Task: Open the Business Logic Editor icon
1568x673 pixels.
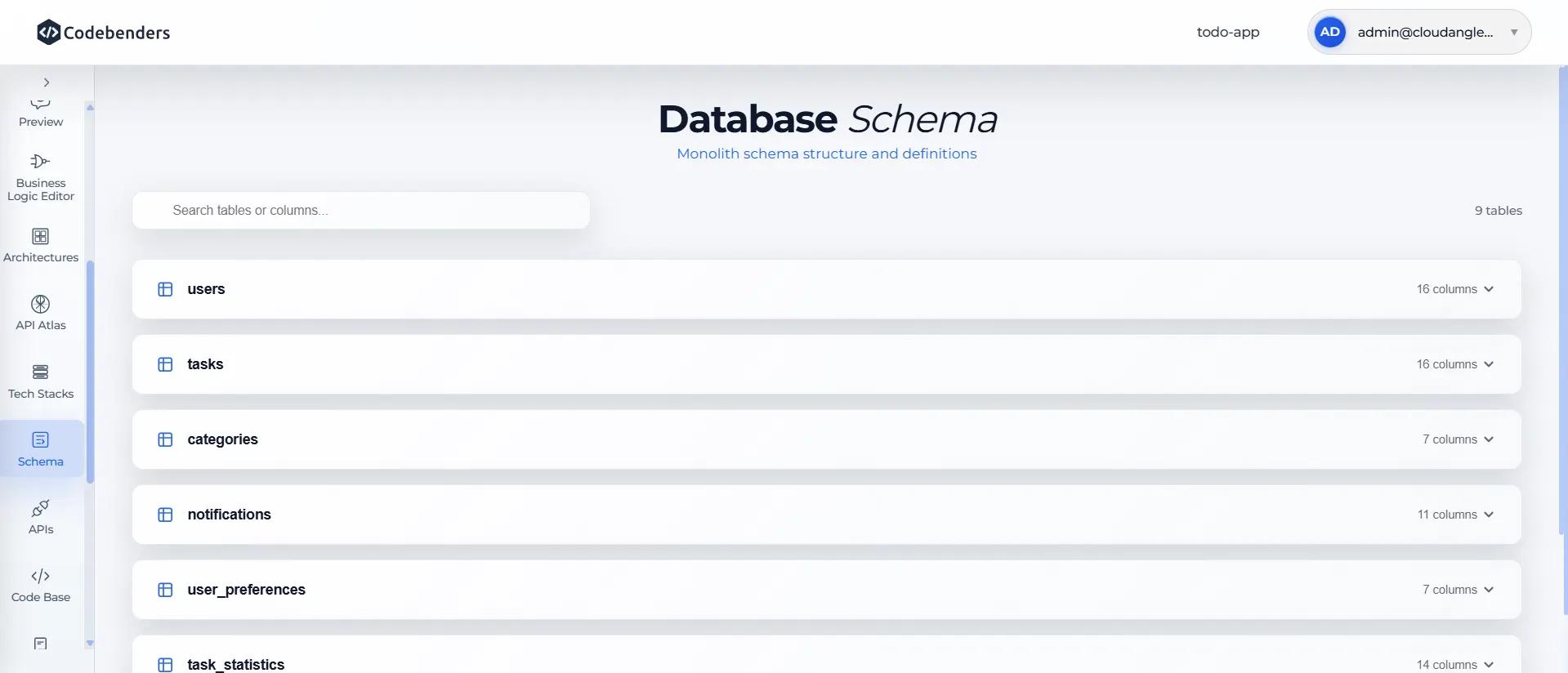Action: (x=40, y=162)
